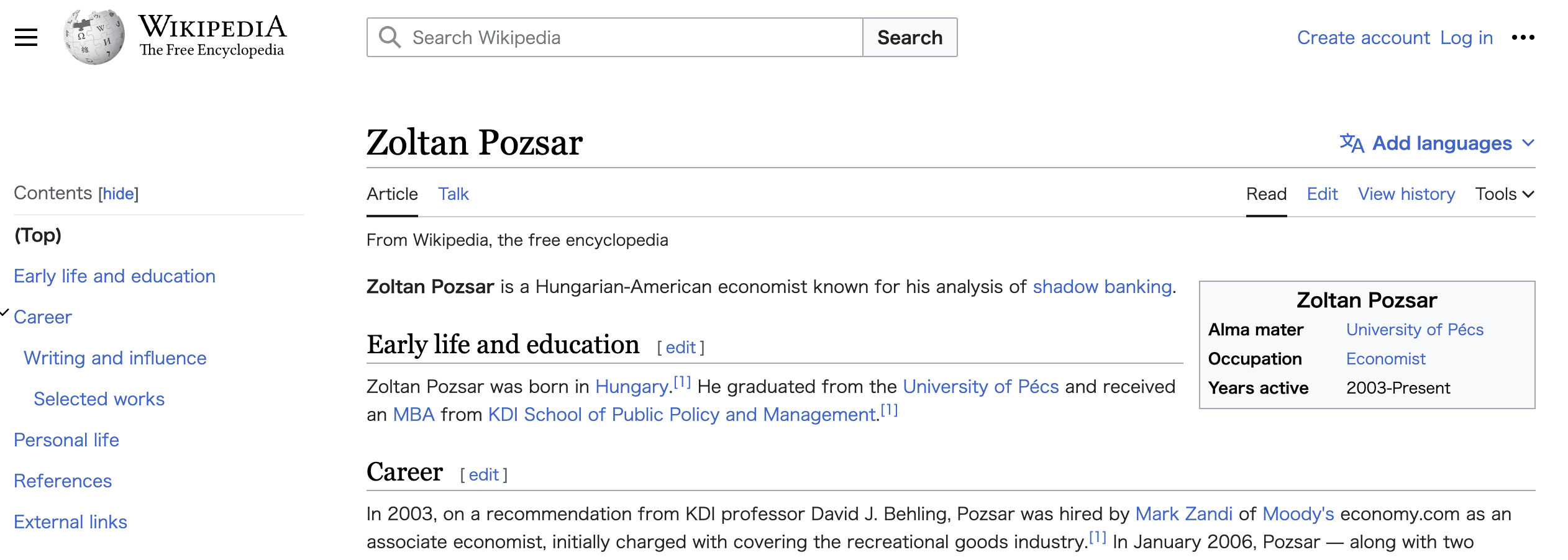The height and width of the screenshot is (560, 1568).
Task: Collapse the Career section in contents
Action: click(x=5, y=313)
